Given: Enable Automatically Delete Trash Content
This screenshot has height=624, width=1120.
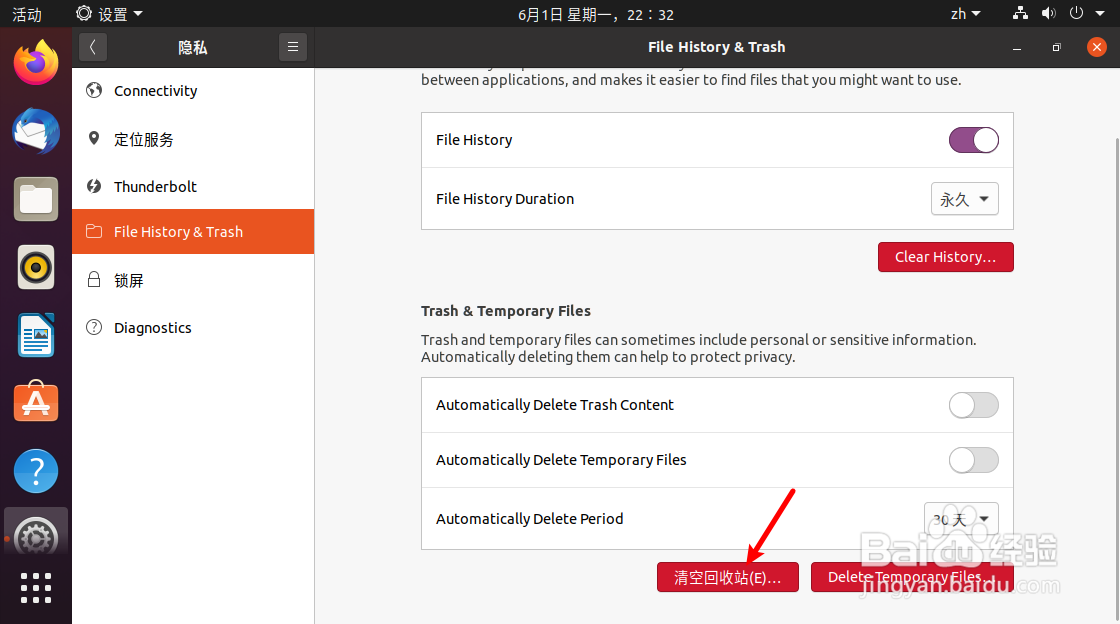Looking at the screenshot, I should click(973, 405).
